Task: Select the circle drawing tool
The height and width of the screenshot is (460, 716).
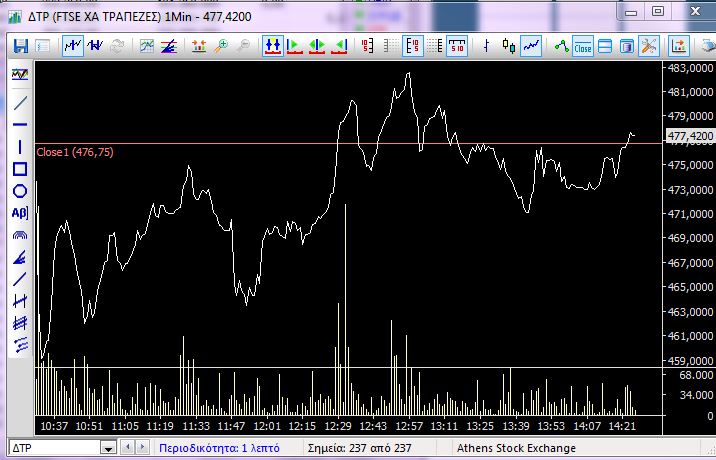Action: click(20, 191)
